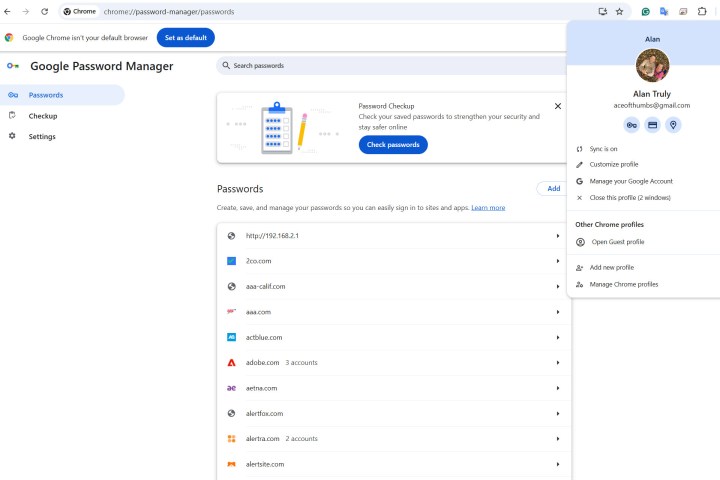Click the Grammarly extension icon
Screen dimensions: 720x480
tap(646, 11)
